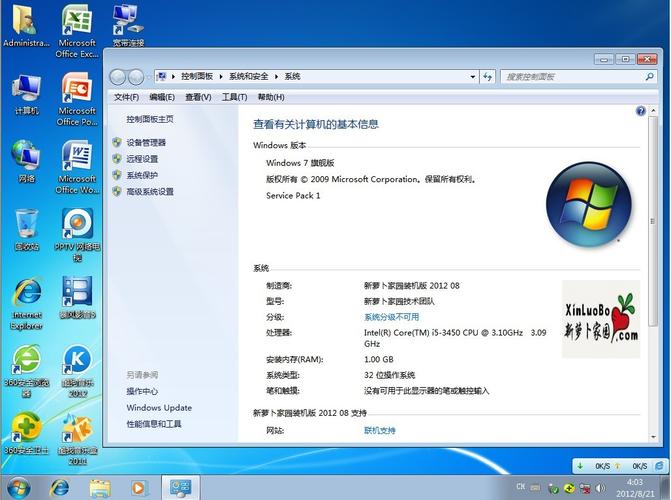Expand the address bar history dropdown

click(472, 77)
